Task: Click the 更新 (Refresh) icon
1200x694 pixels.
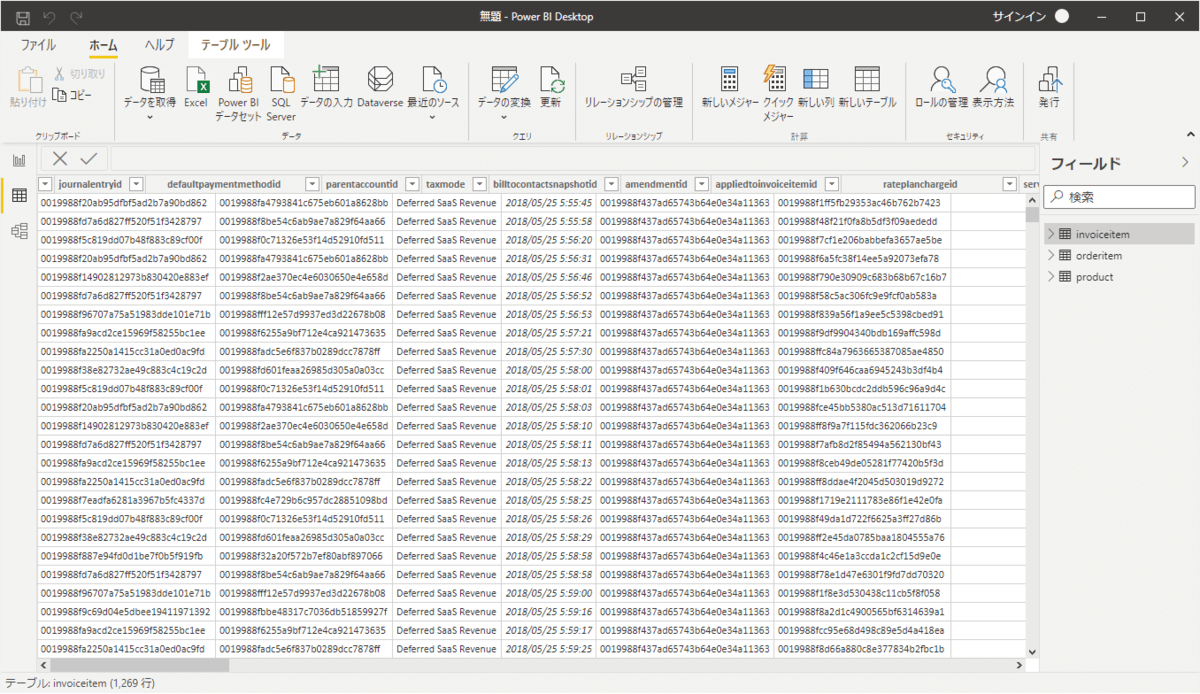Action: tap(551, 81)
